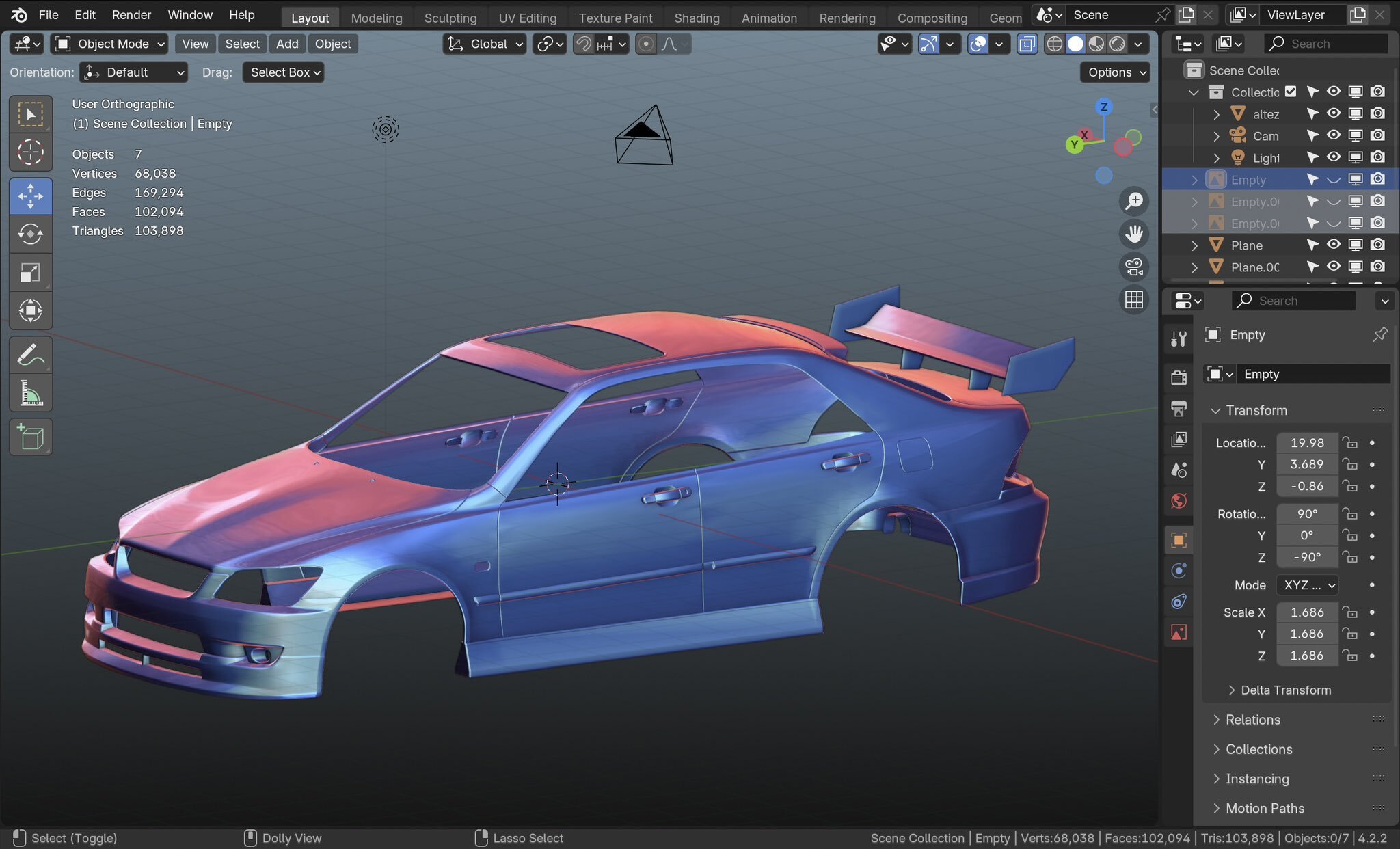Click the Options button in viewport
This screenshot has height=849, width=1400.
tap(1114, 72)
